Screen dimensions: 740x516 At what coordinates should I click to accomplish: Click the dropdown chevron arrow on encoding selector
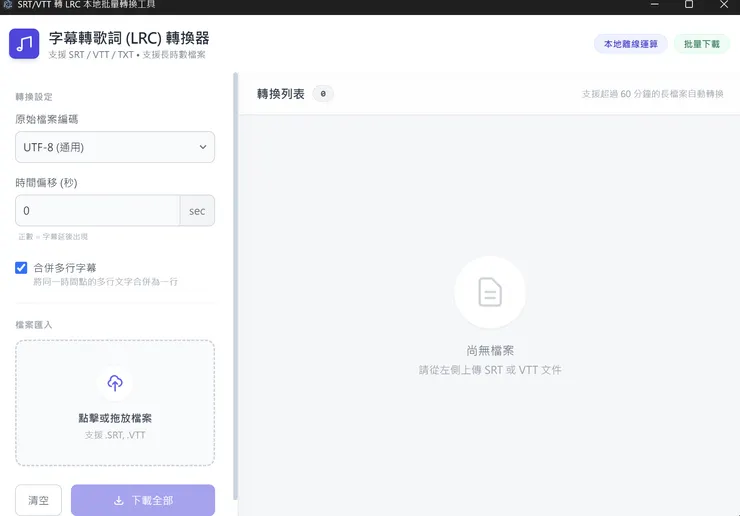click(203, 147)
